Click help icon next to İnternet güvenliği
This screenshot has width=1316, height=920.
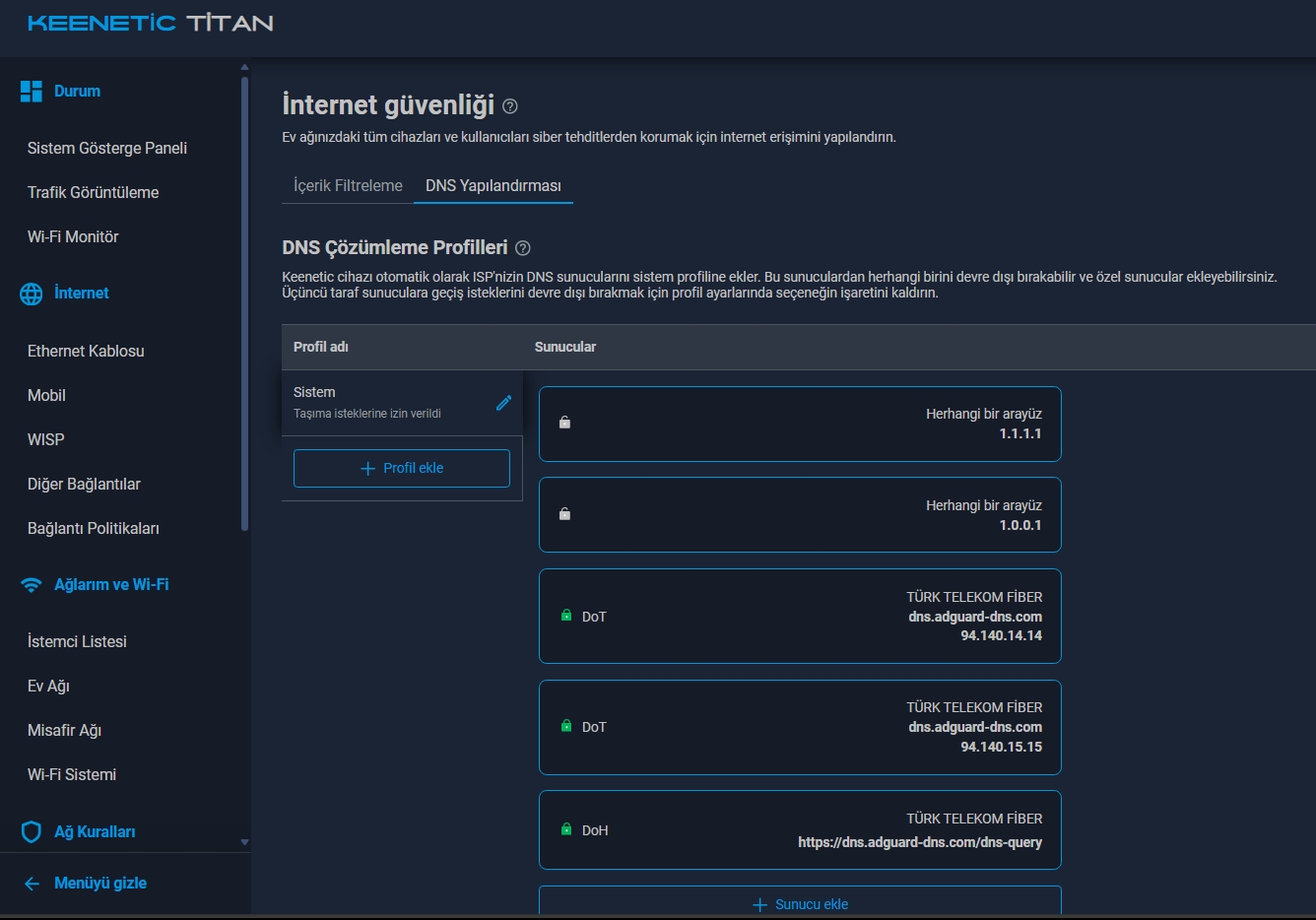coord(510,106)
